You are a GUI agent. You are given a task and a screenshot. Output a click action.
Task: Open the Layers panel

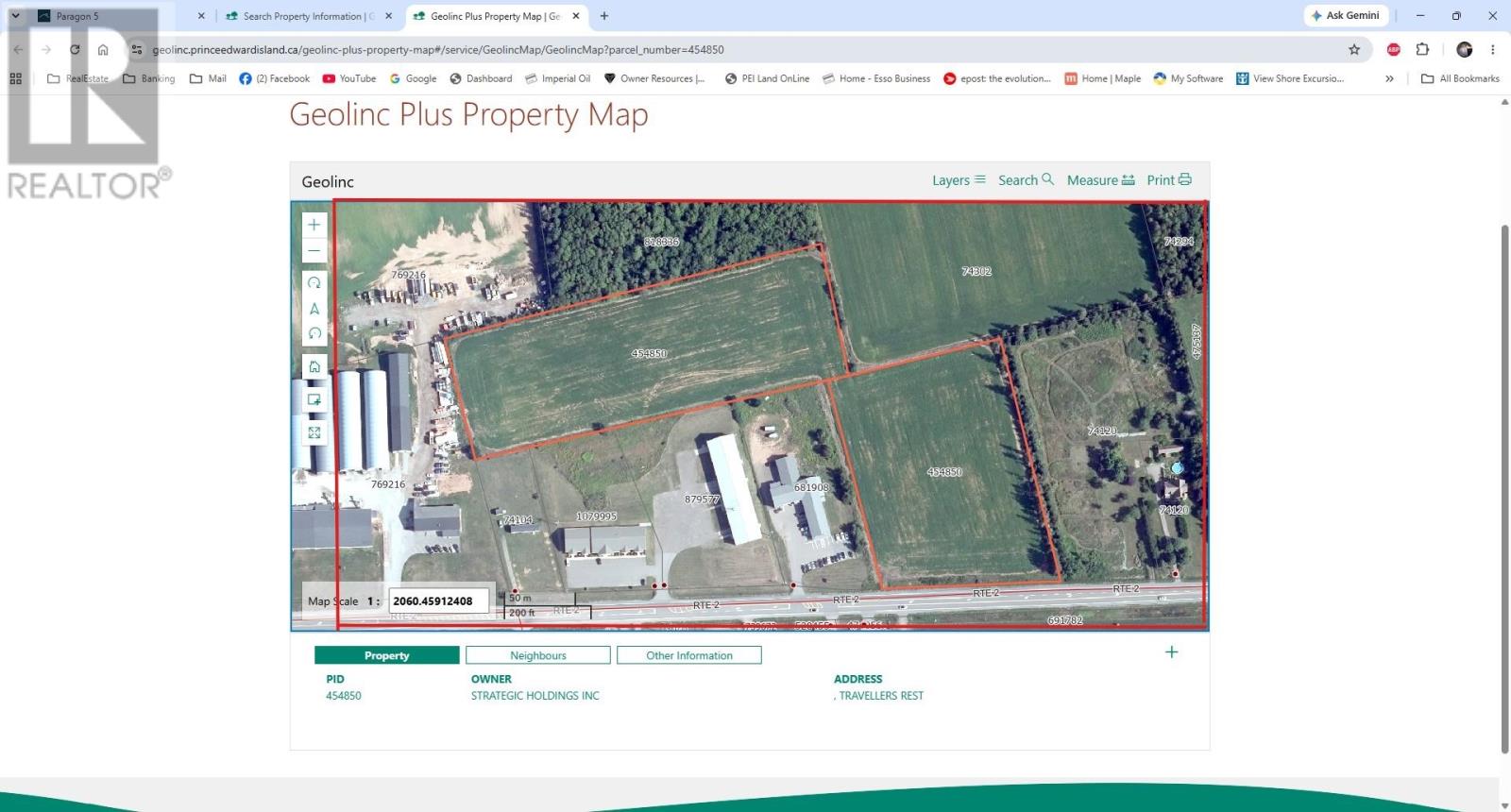959,180
